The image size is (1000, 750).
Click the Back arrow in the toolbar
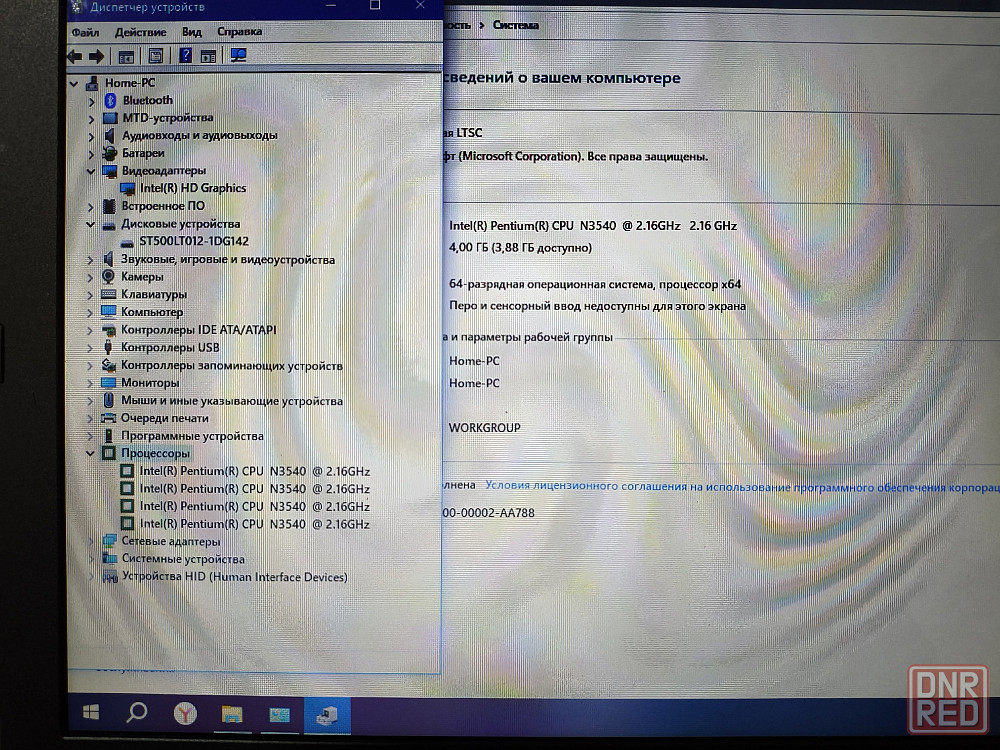coord(75,56)
